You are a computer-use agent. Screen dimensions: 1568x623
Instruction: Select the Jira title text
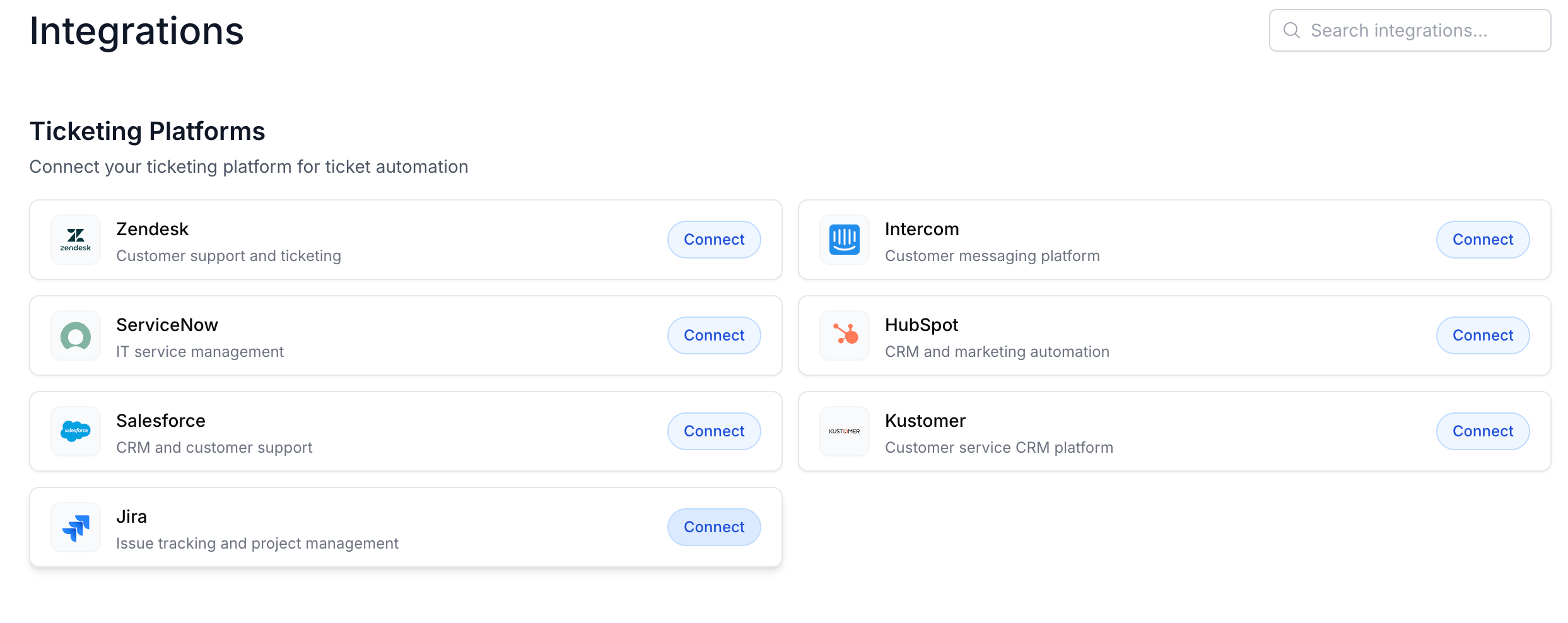click(x=131, y=516)
